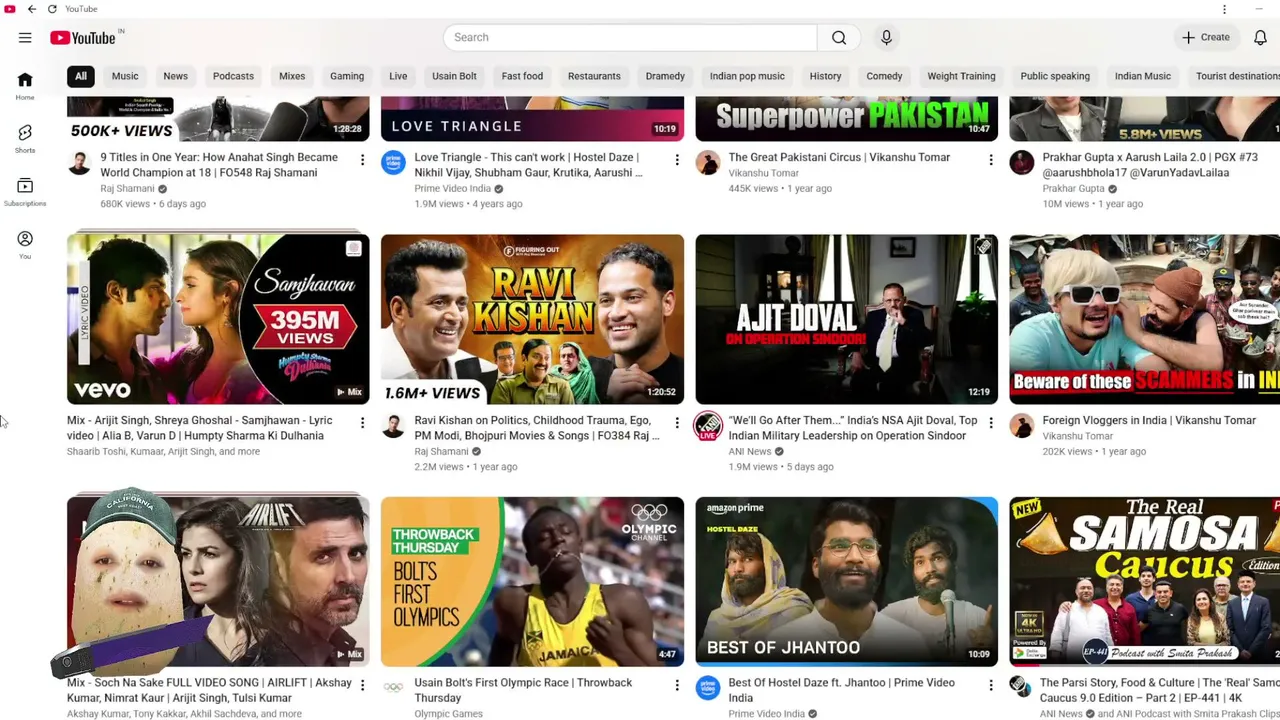Open Ajit Doval Operation Sindoor thumbnail
The width and height of the screenshot is (1280, 720).
[846, 319]
